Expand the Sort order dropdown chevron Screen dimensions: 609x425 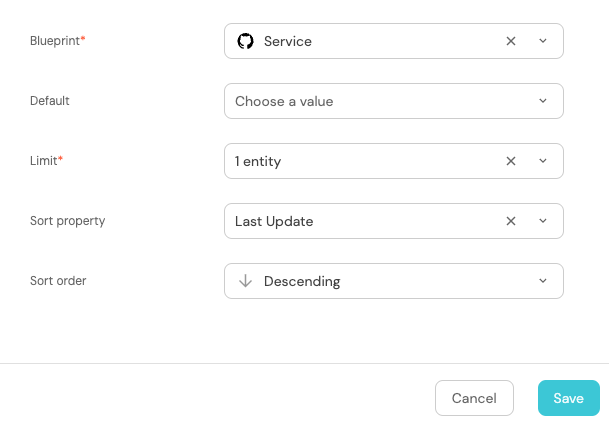543,281
